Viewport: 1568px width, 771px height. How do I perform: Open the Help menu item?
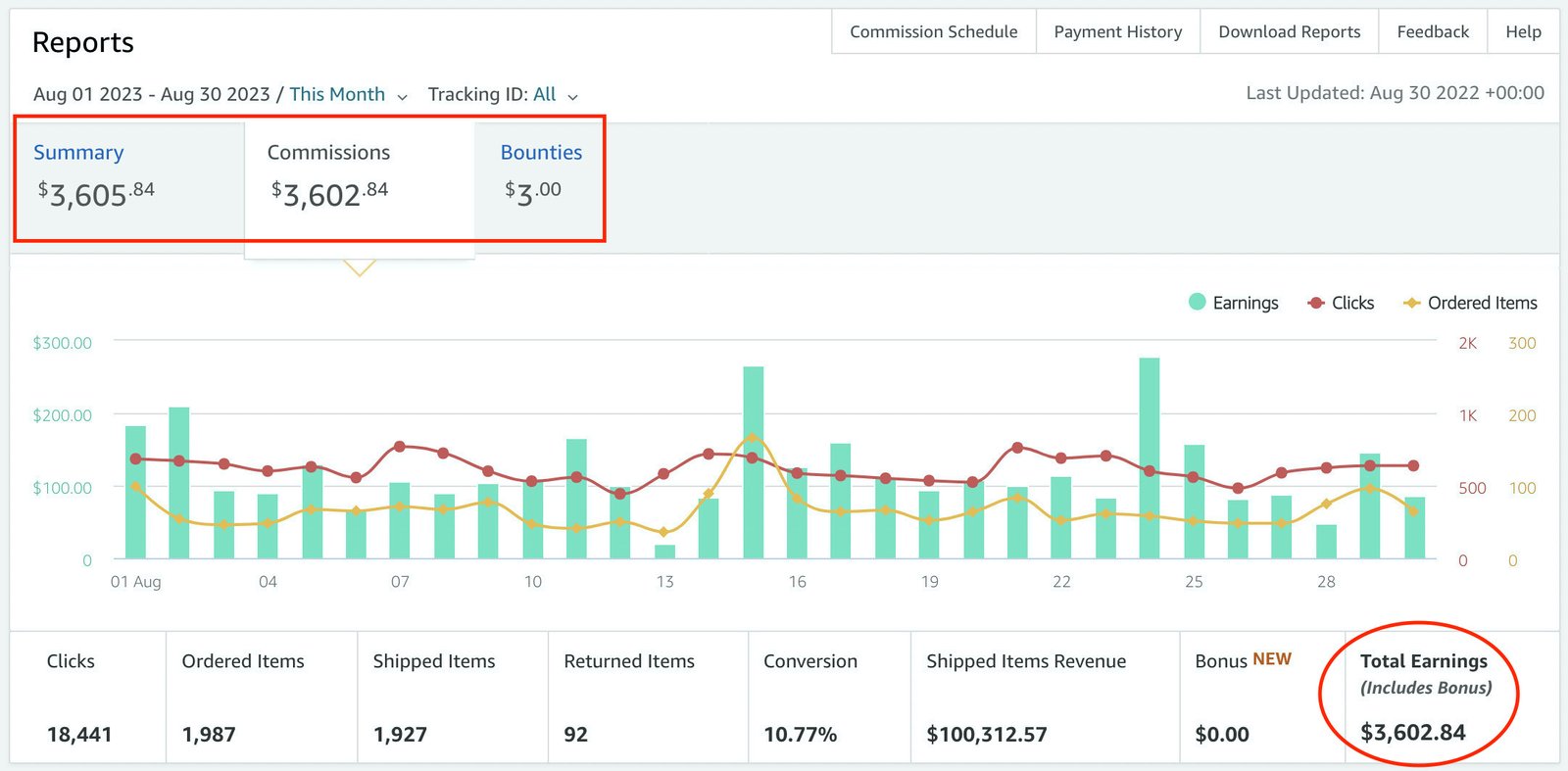tap(1523, 31)
